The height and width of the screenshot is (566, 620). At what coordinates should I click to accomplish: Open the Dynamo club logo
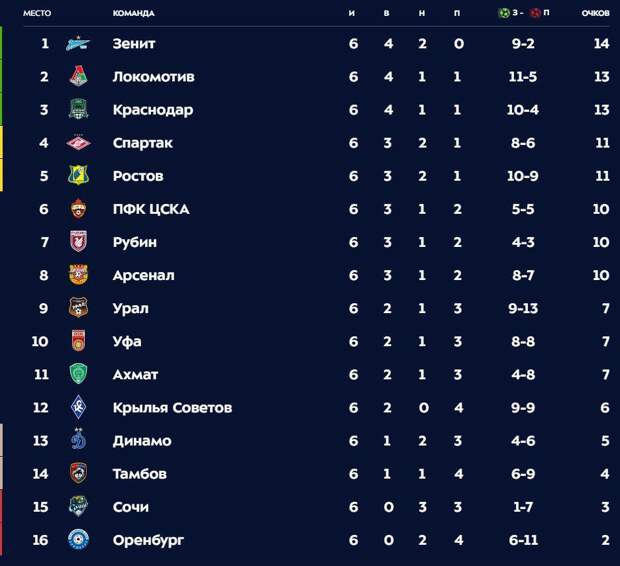click(x=78, y=440)
